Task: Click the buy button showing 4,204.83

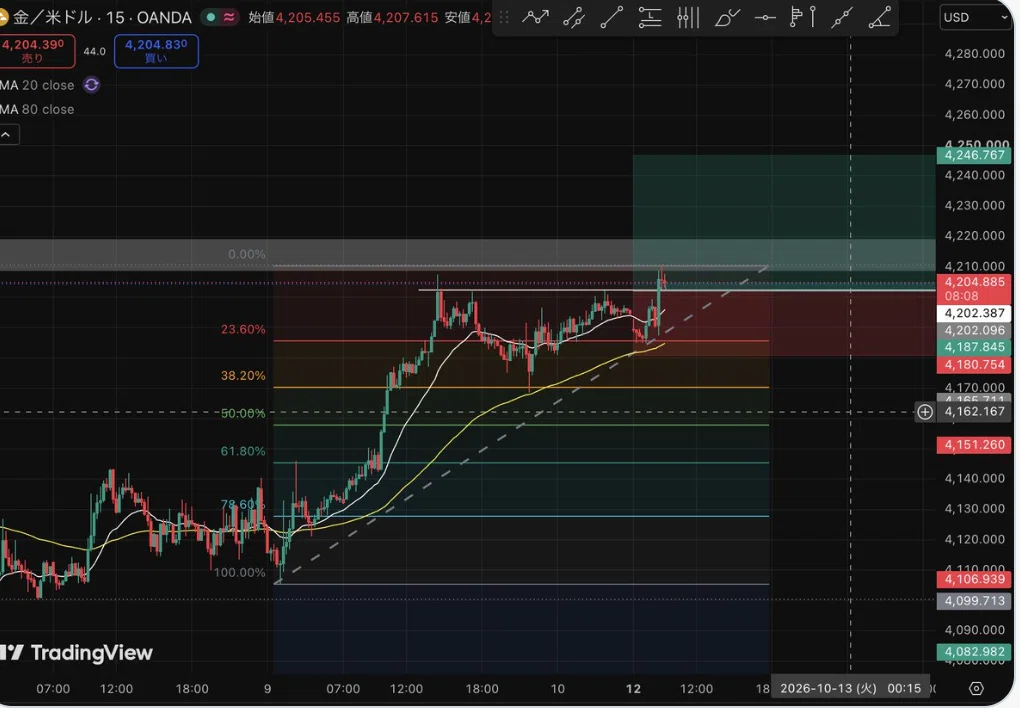Action: click(x=156, y=51)
